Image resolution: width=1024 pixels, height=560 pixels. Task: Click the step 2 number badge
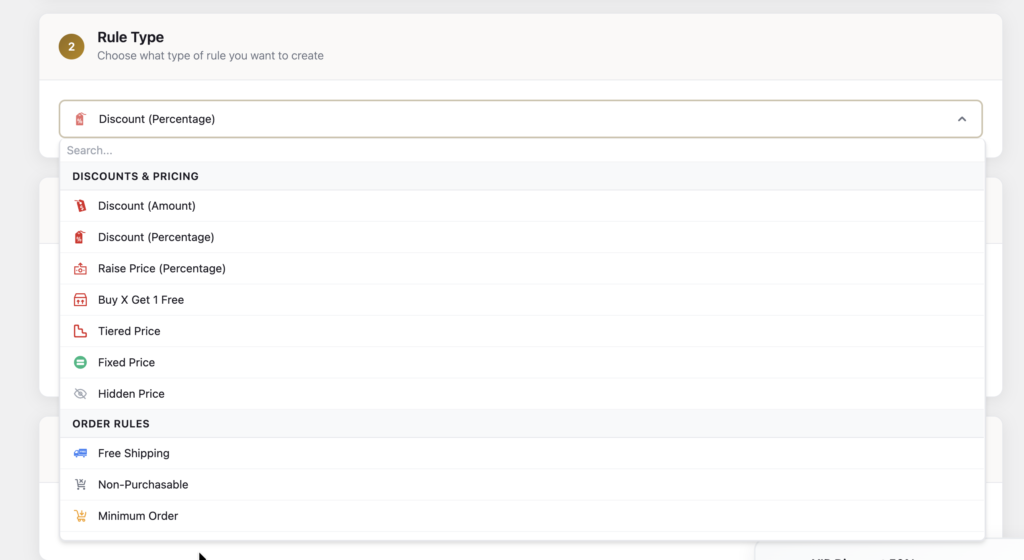click(x=71, y=46)
